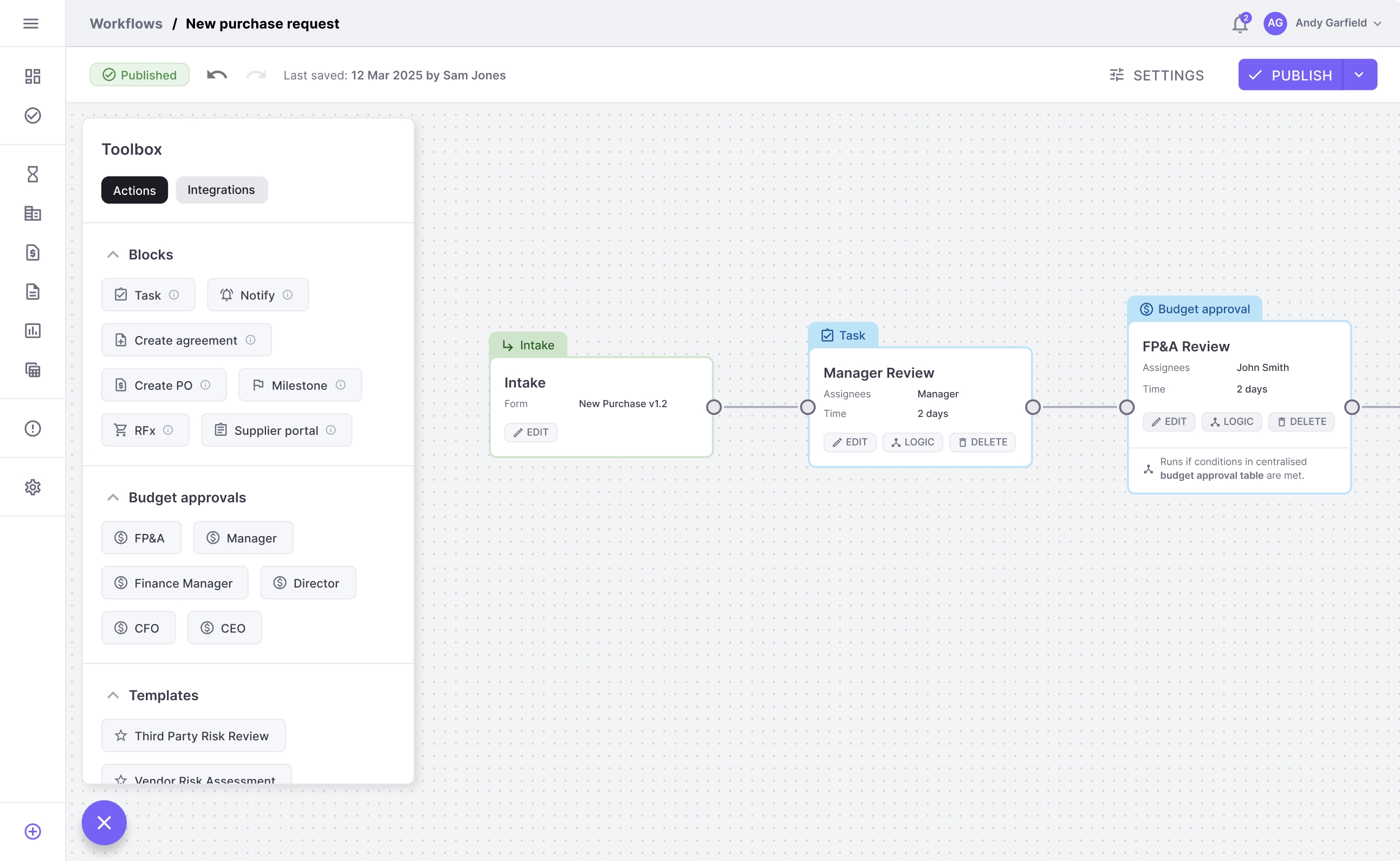
Task: Click the hourglass icon in sidebar
Action: coord(33,174)
